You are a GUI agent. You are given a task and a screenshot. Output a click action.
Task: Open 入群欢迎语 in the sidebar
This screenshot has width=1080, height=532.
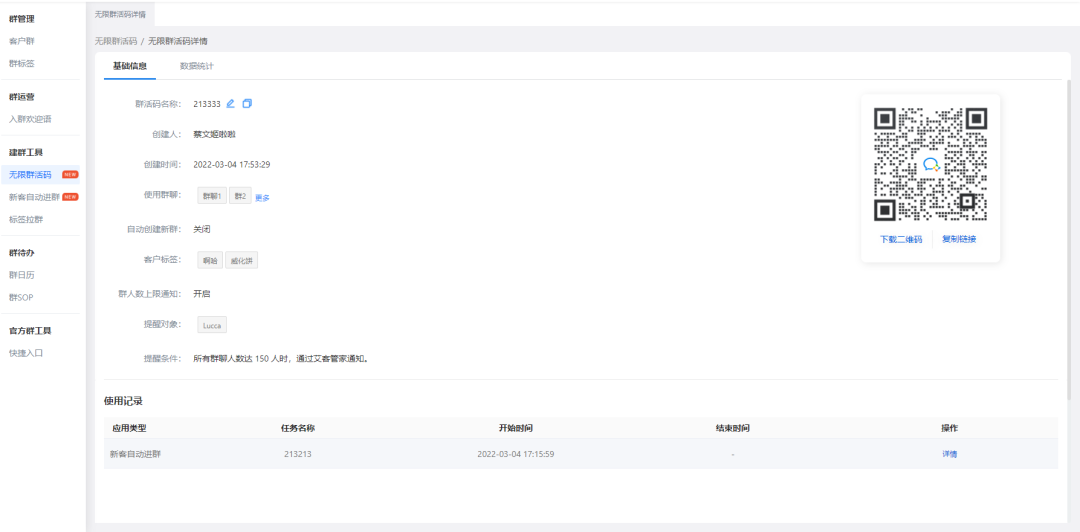[30, 119]
